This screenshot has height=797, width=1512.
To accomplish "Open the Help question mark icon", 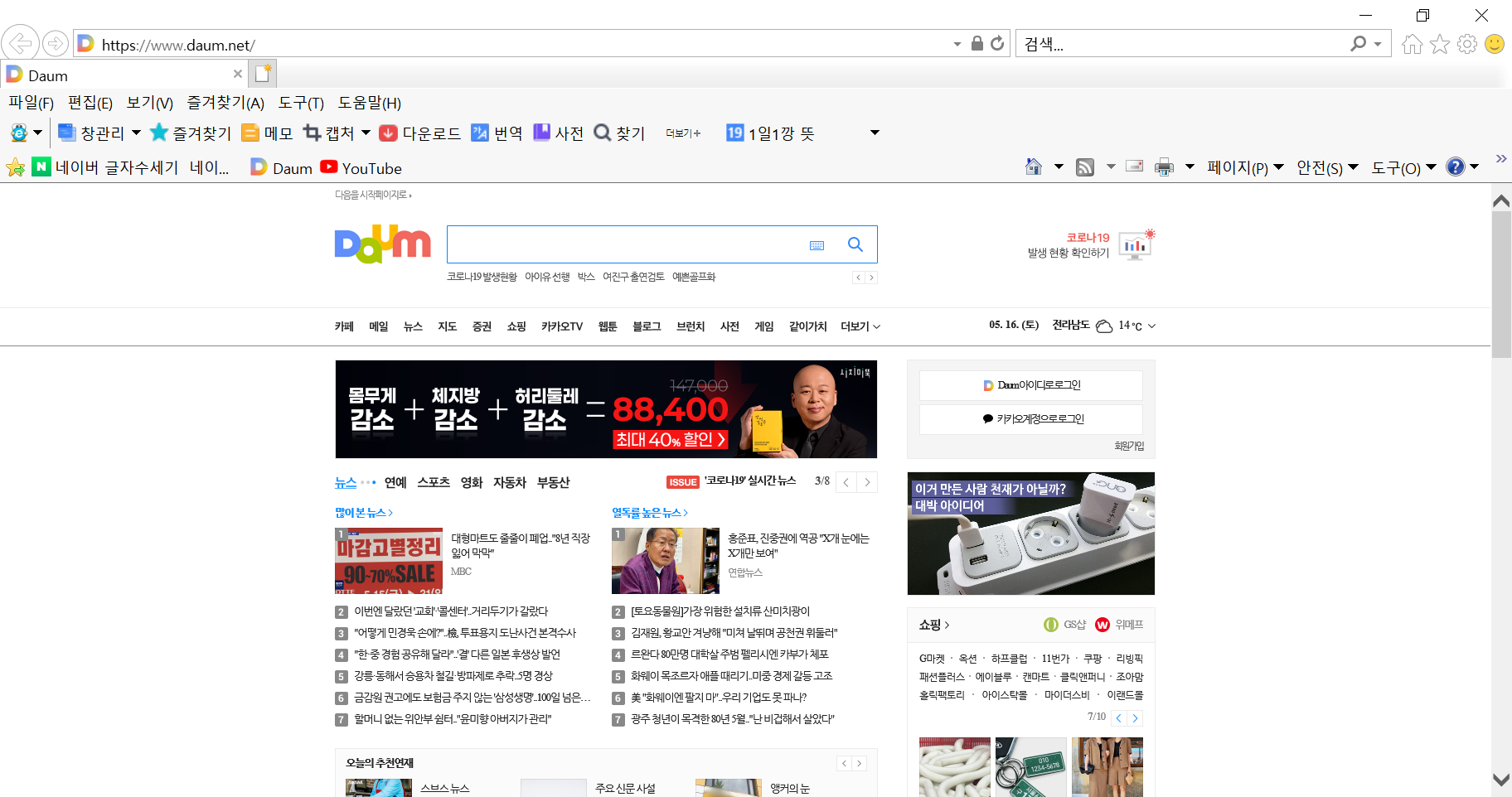I will point(1456,167).
